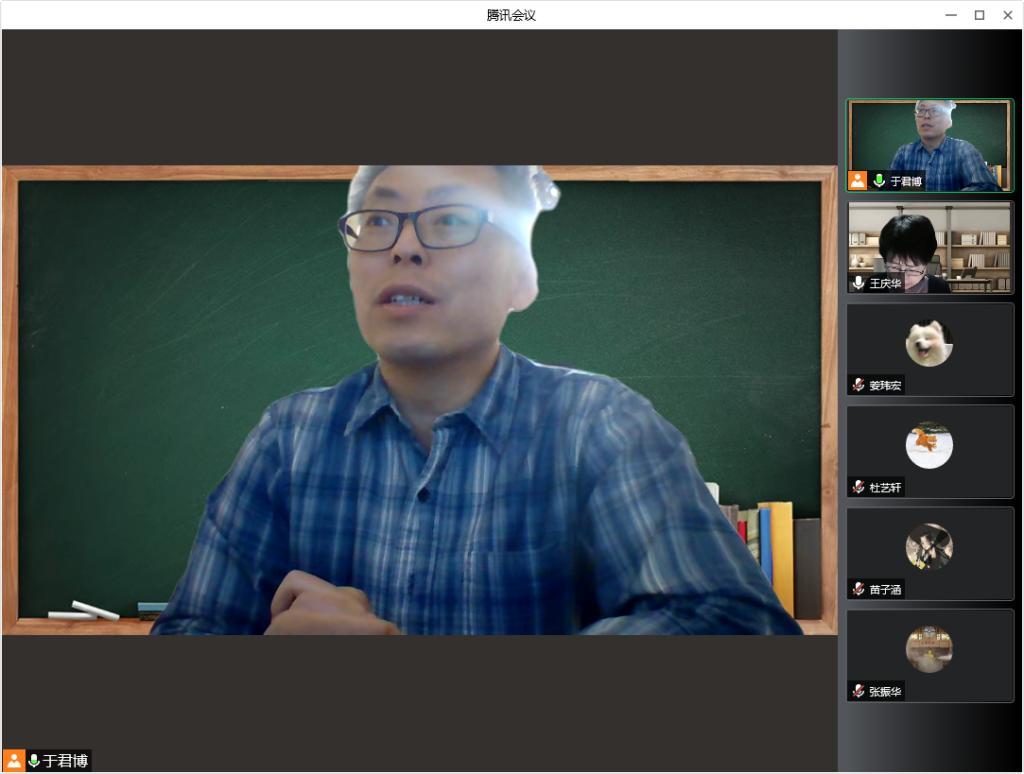Click the muted mic icon for 杜芝轩
This screenshot has height=774, width=1024.
[858, 487]
